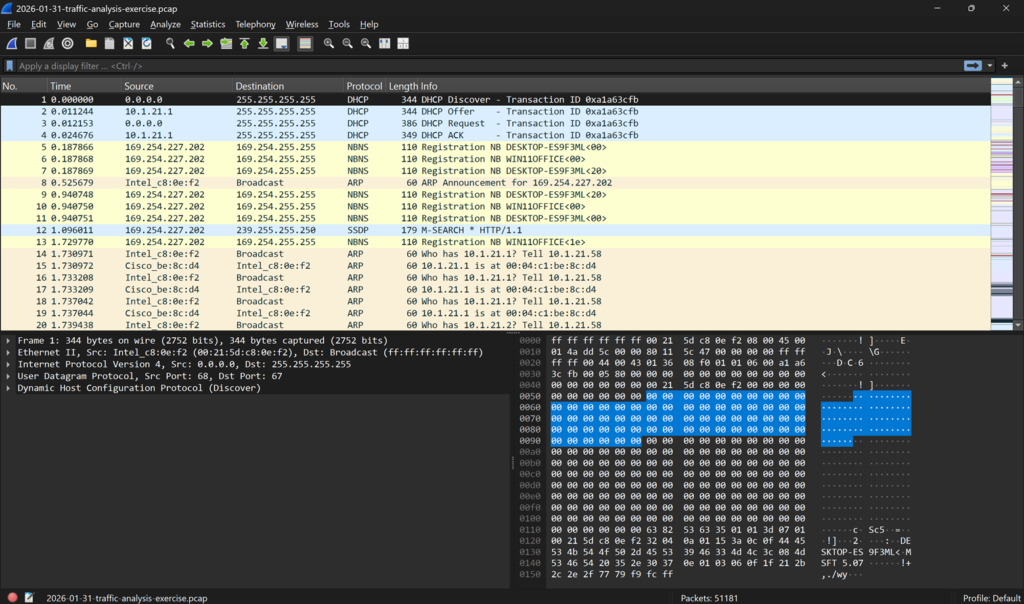Click the capture options gear icon
1024x604 pixels.
pyautogui.click(x=67, y=44)
